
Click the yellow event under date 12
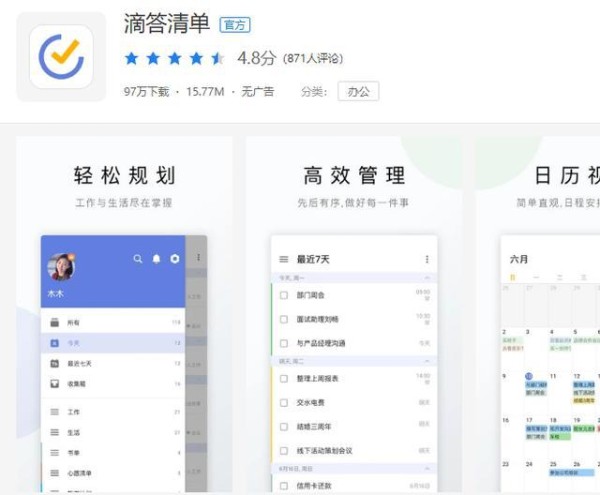pyautogui.click(x=584, y=401)
